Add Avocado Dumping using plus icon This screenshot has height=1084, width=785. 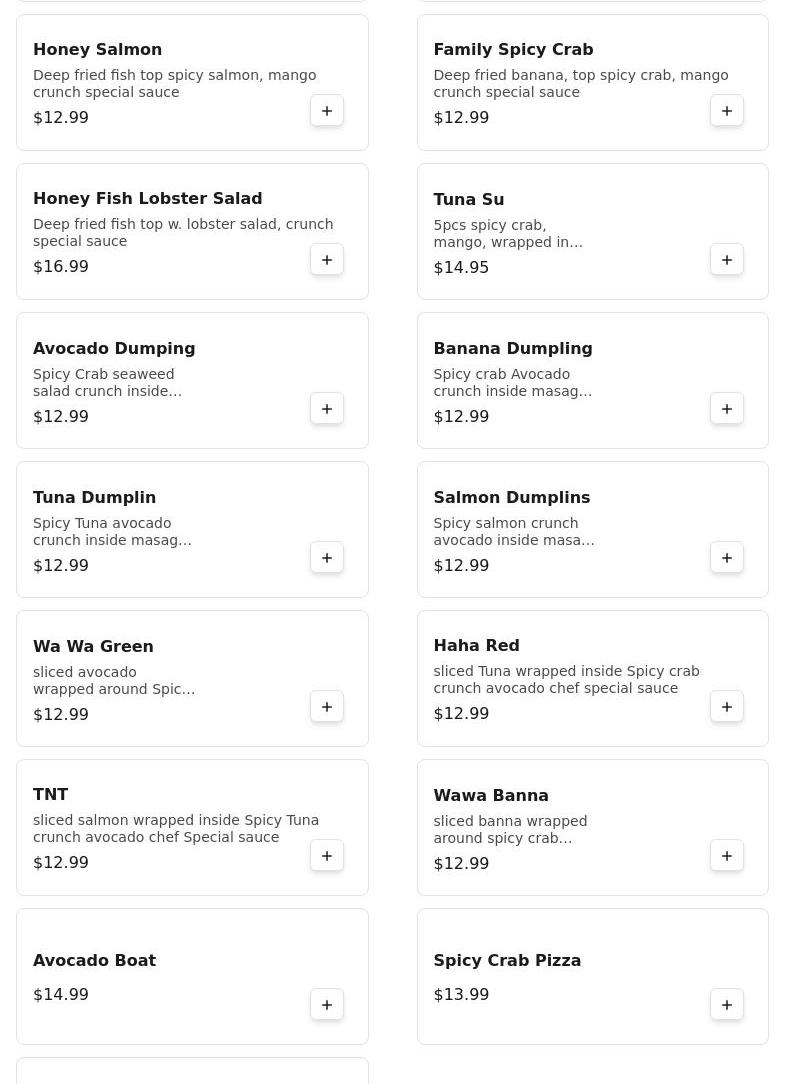[327, 409]
